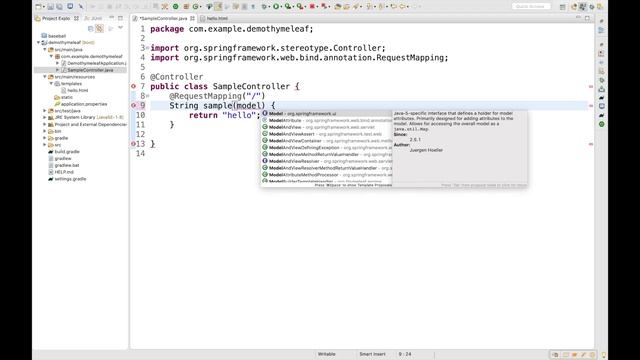Click the New wizard icon in toolbar
This screenshot has height=360, width=640.
pos(38,7)
